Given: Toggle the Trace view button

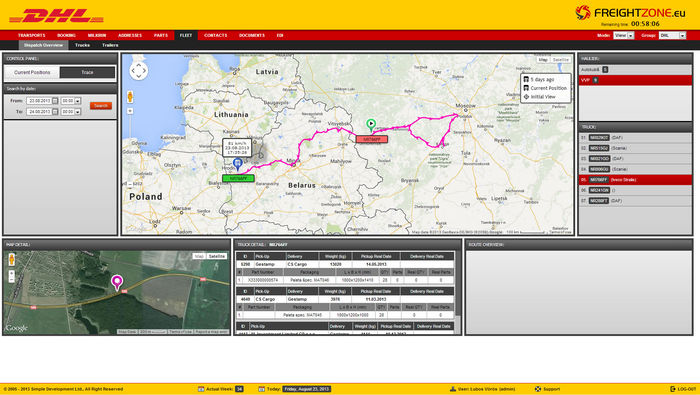Looking at the screenshot, I should [87, 72].
